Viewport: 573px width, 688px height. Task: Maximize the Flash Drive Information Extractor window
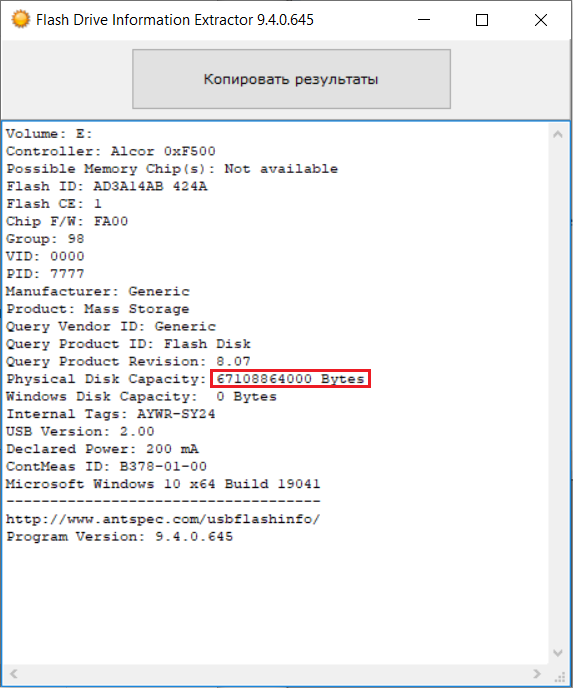click(482, 20)
